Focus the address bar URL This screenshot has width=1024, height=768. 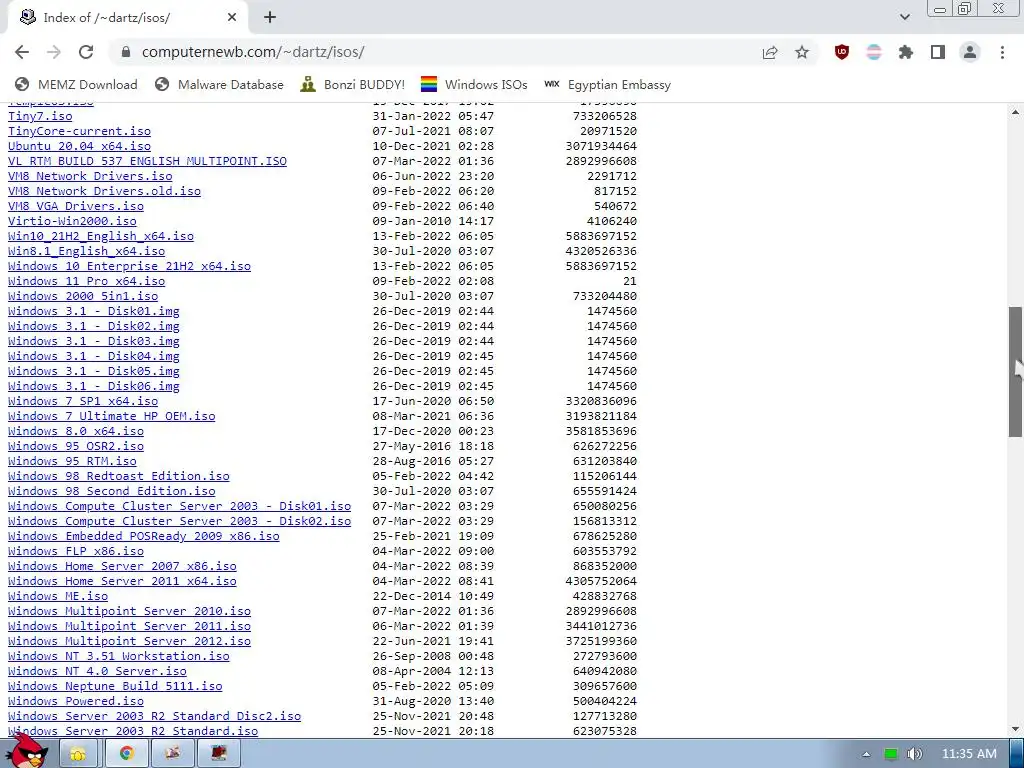coord(253,52)
